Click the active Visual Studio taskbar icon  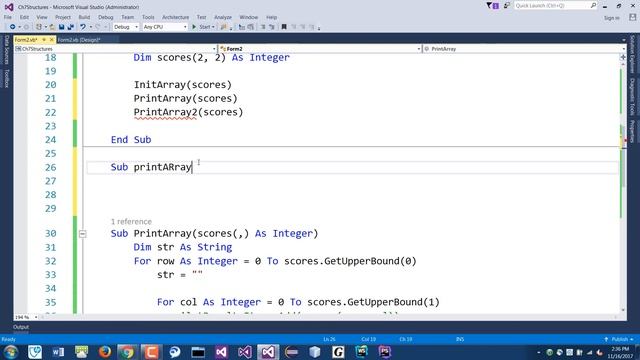268,352
